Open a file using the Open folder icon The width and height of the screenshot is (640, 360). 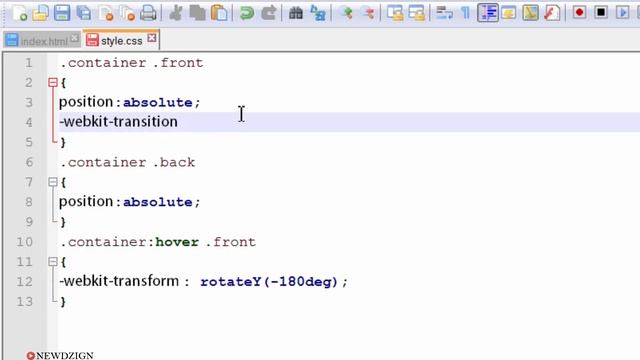41,13
